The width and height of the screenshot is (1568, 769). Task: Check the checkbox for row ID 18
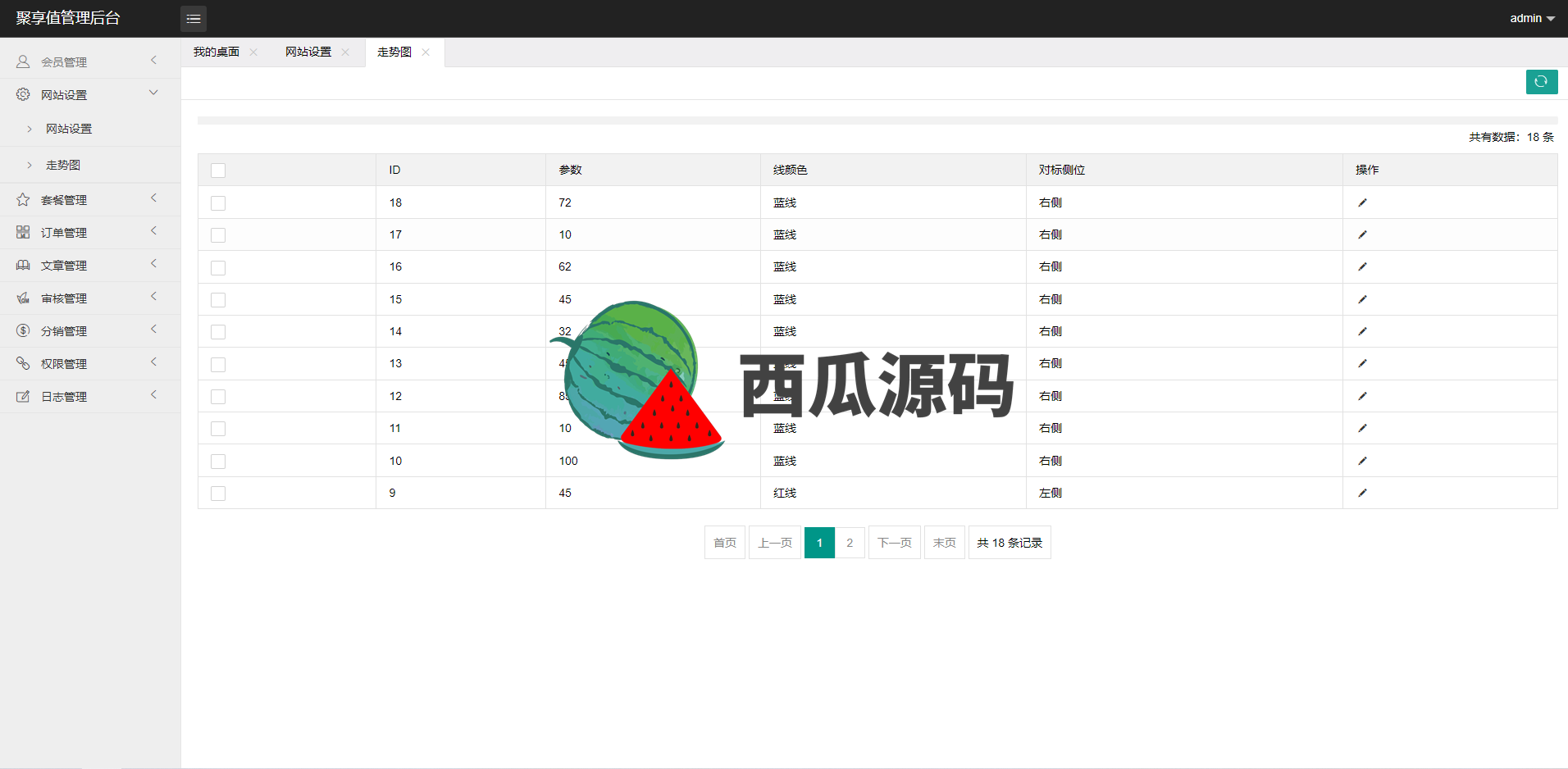tap(218, 203)
